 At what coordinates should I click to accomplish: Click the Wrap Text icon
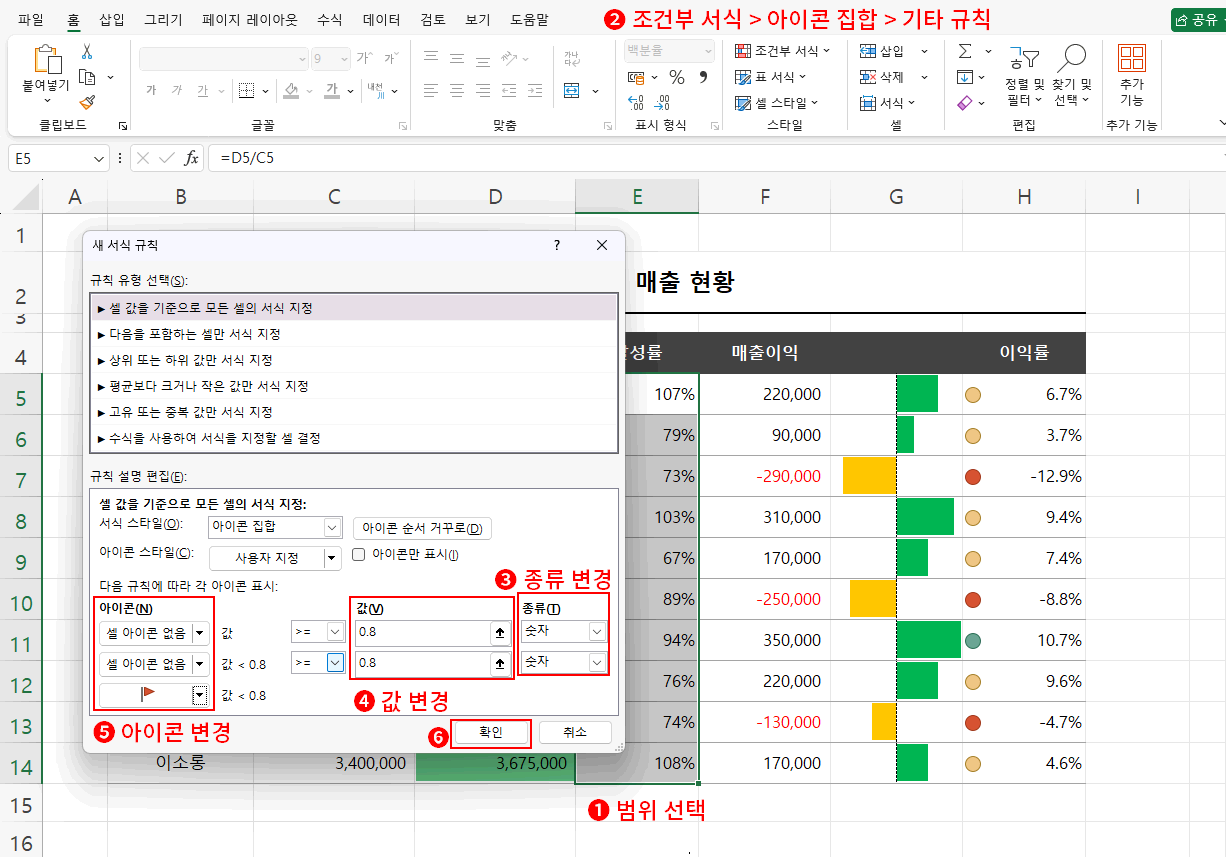(x=572, y=58)
